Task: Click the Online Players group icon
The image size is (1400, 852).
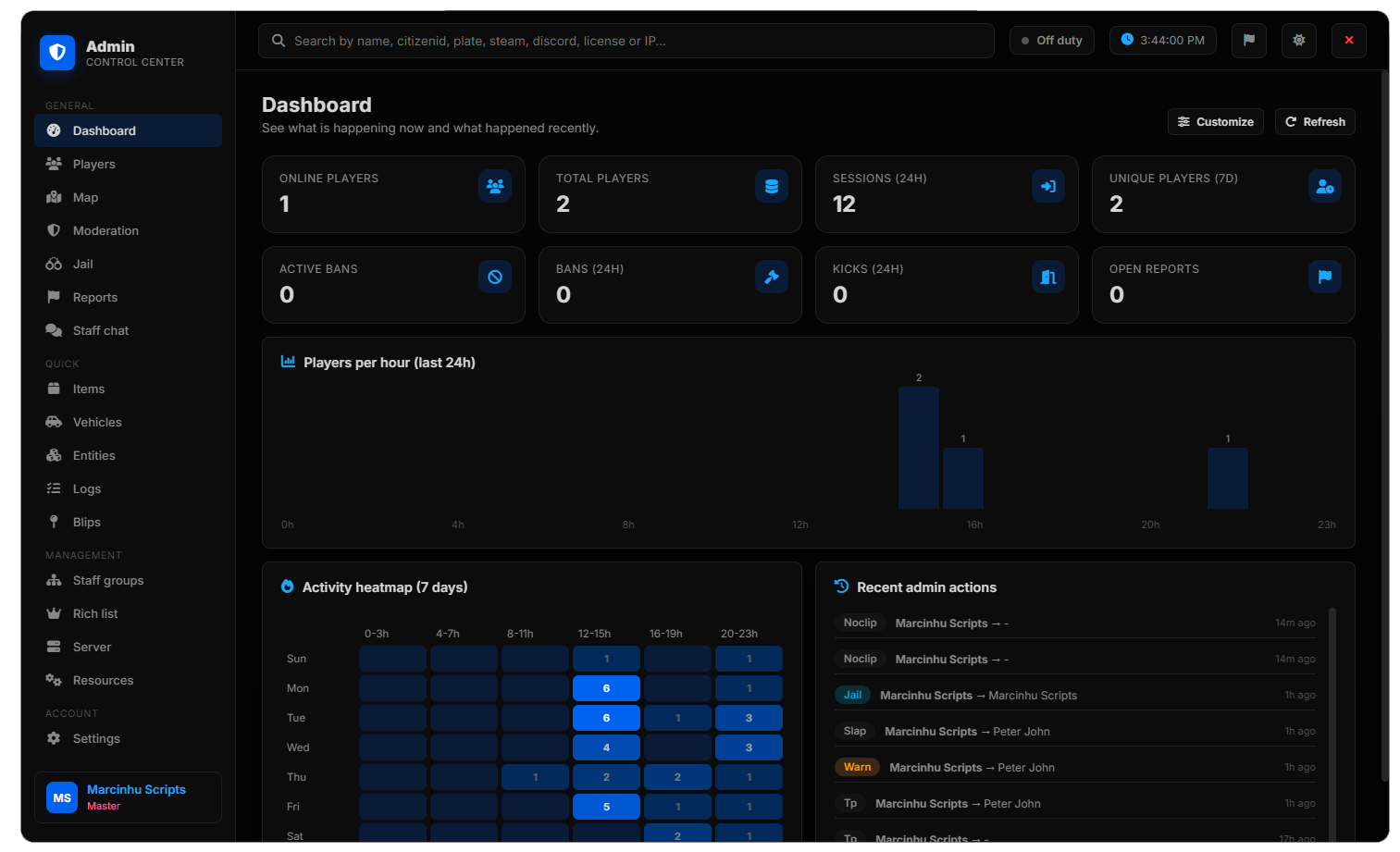Action: [x=495, y=186]
